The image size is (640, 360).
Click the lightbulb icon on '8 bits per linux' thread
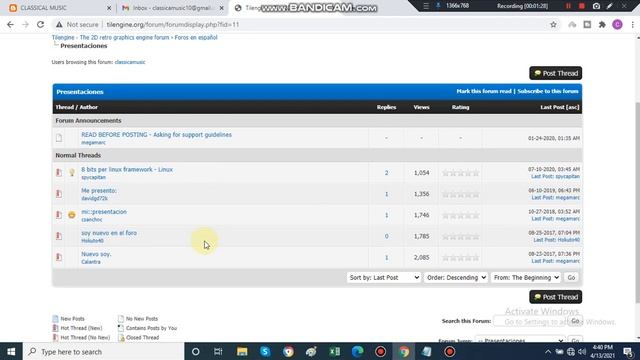[x=72, y=173]
